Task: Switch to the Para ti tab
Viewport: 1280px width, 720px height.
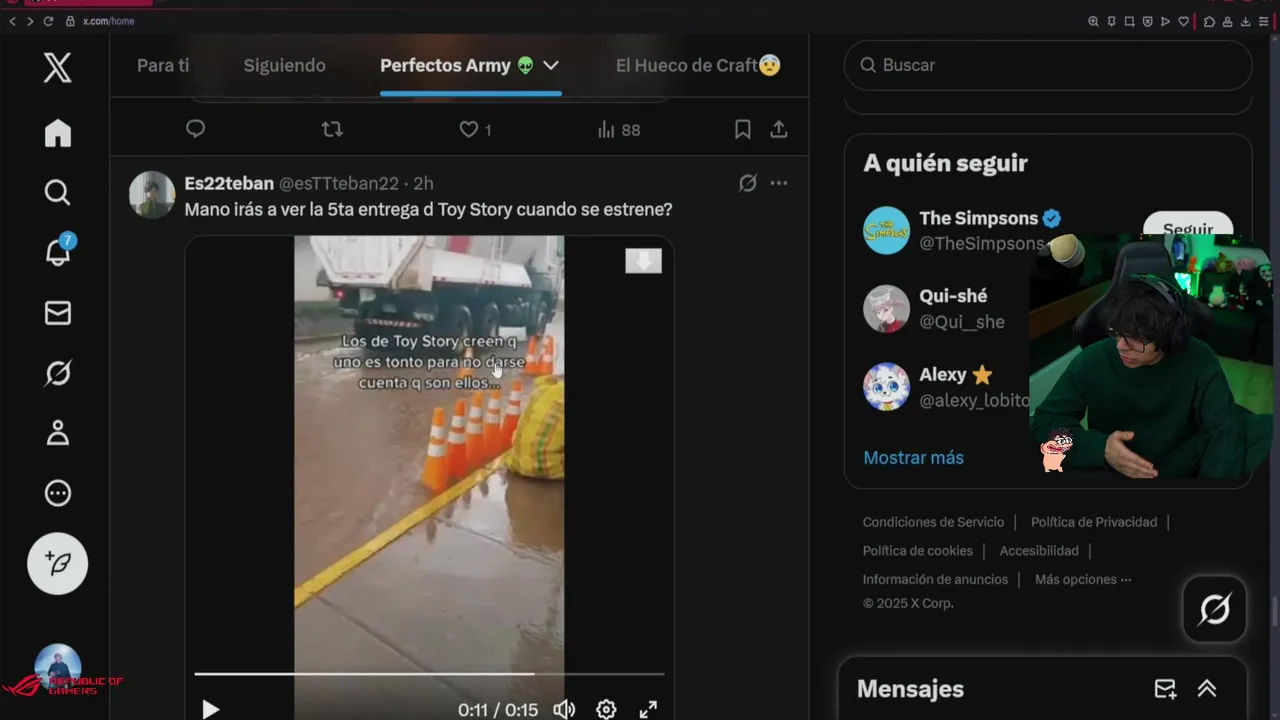Action: (x=163, y=65)
